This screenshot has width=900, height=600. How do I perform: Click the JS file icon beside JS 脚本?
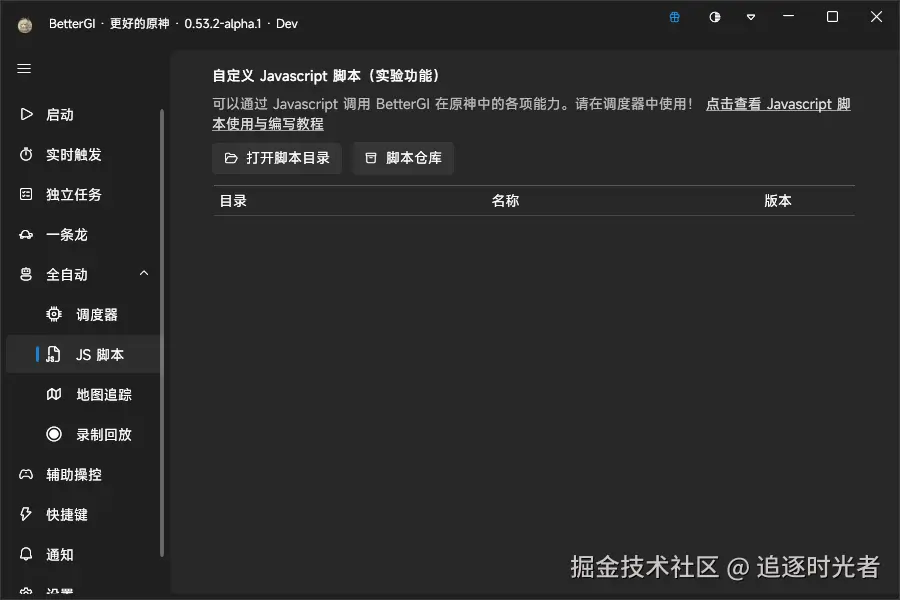coord(53,354)
